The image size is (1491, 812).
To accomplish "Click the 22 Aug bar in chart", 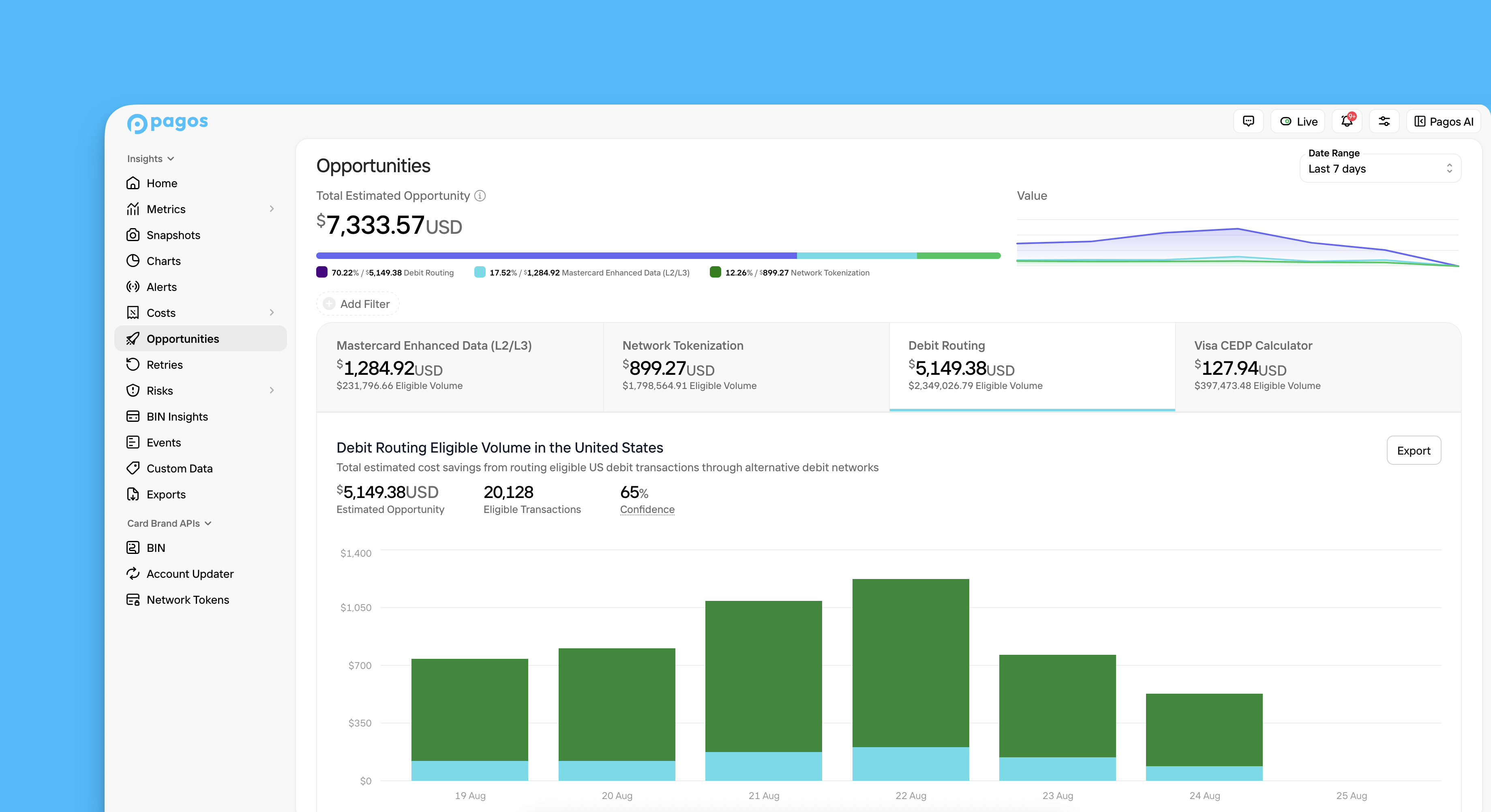I will pyautogui.click(x=910, y=680).
